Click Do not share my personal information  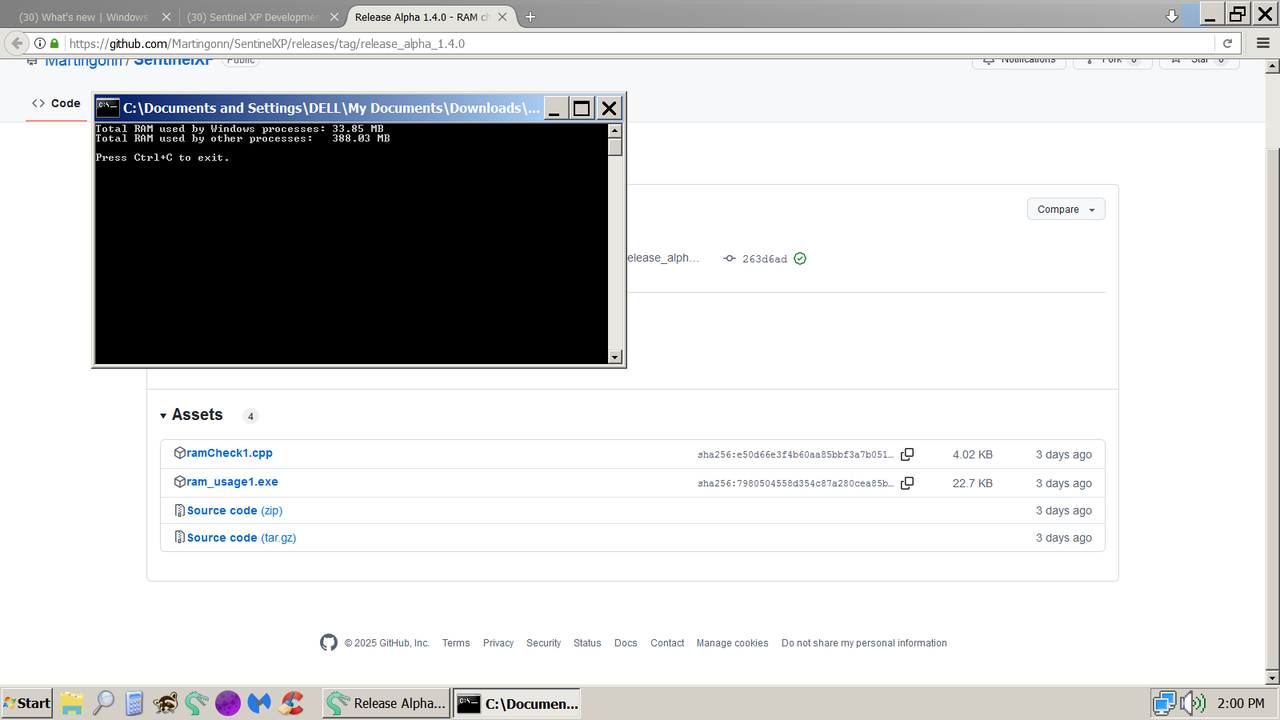point(864,643)
